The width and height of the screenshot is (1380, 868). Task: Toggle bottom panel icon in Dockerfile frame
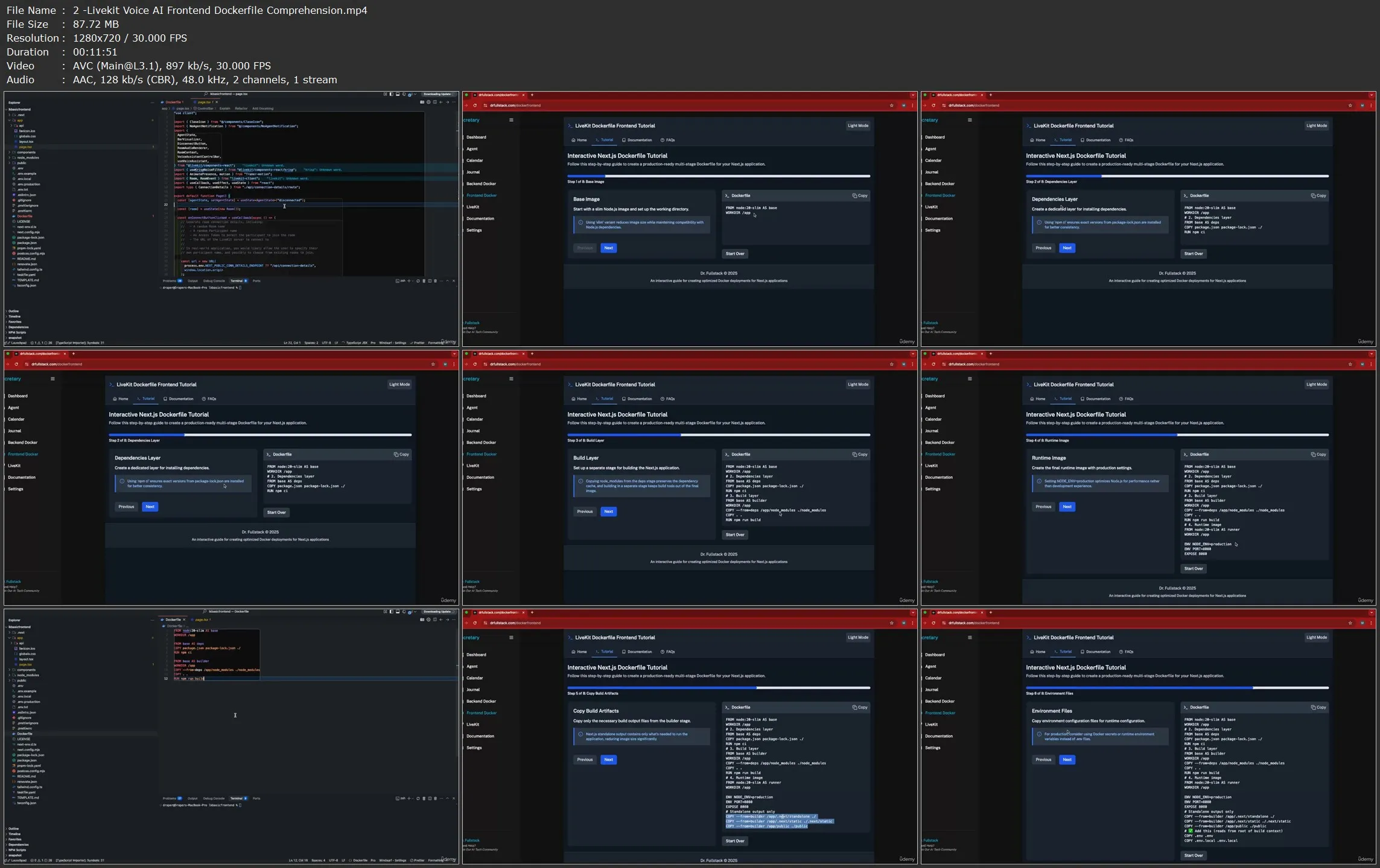pyautogui.click(x=398, y=612)
